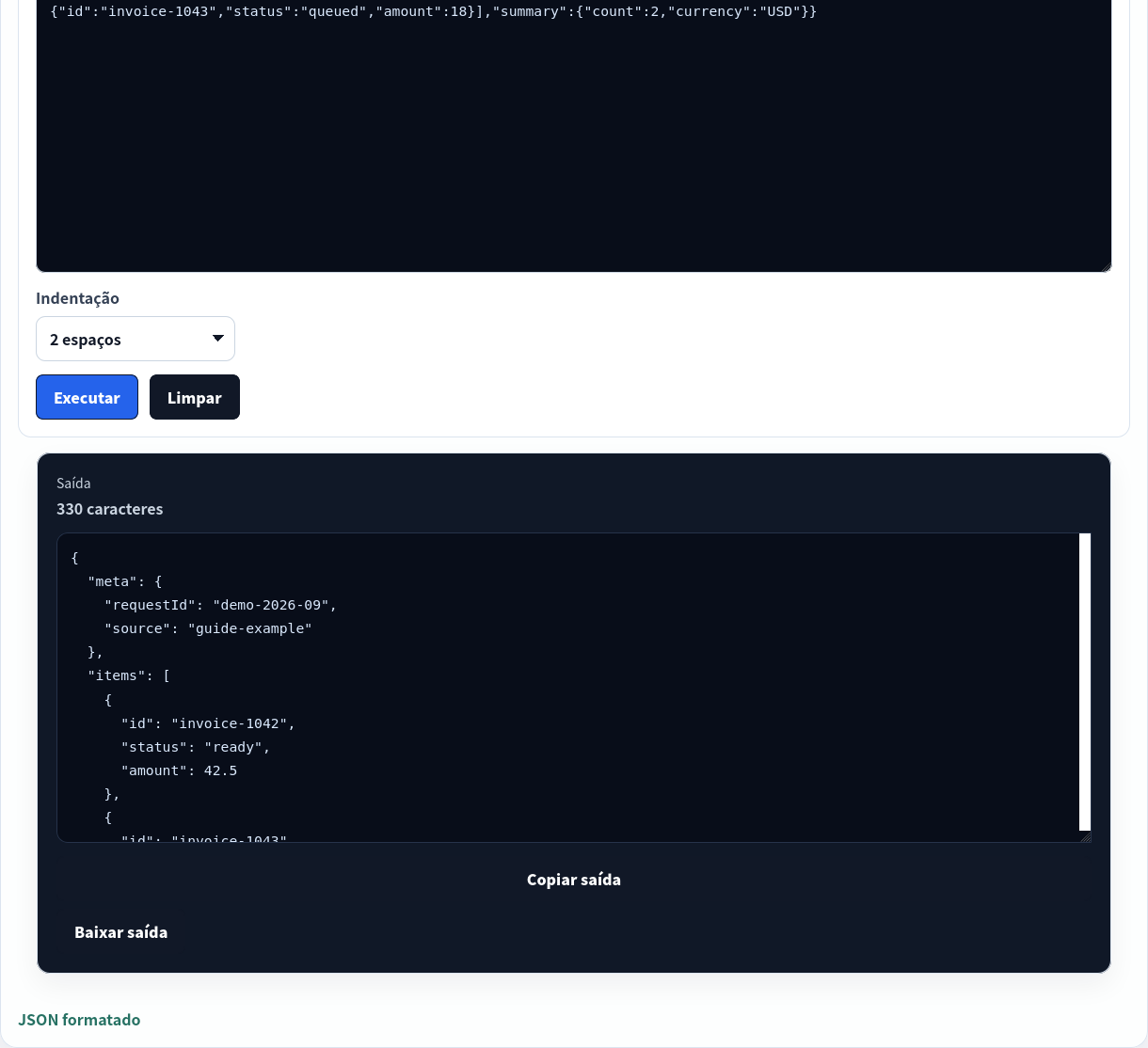
Task: Click the "items": [ output line
Action: tap(129, 675)
